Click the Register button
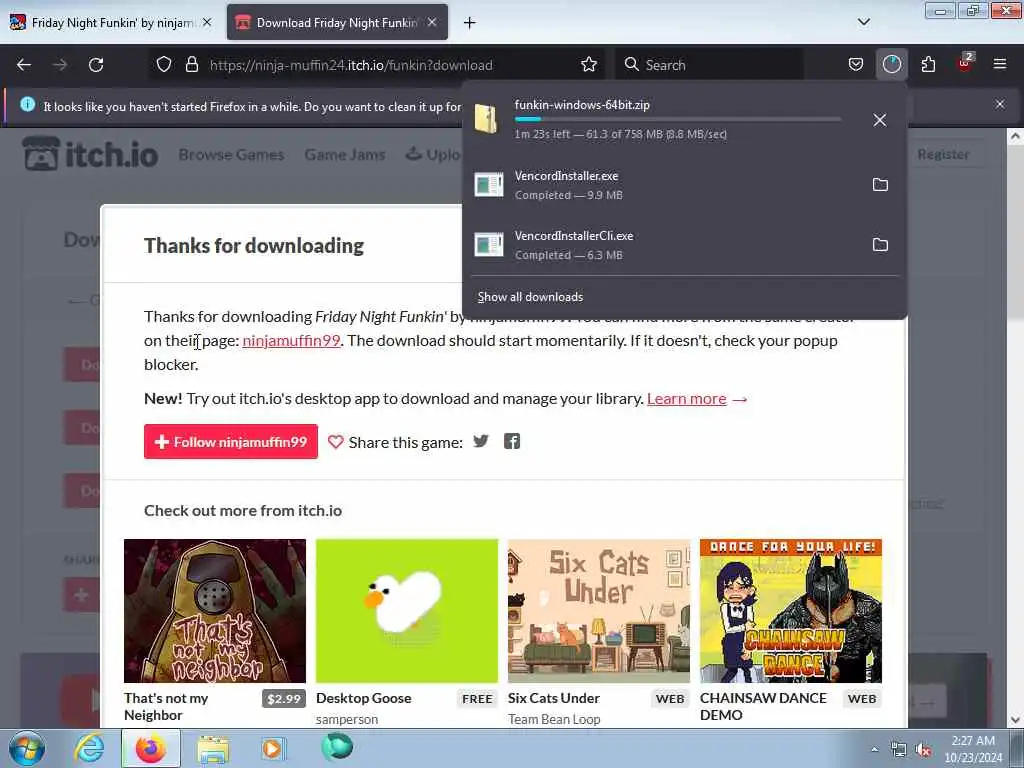The height and width of the screenshot is (768, 1024). click(943, 155)
